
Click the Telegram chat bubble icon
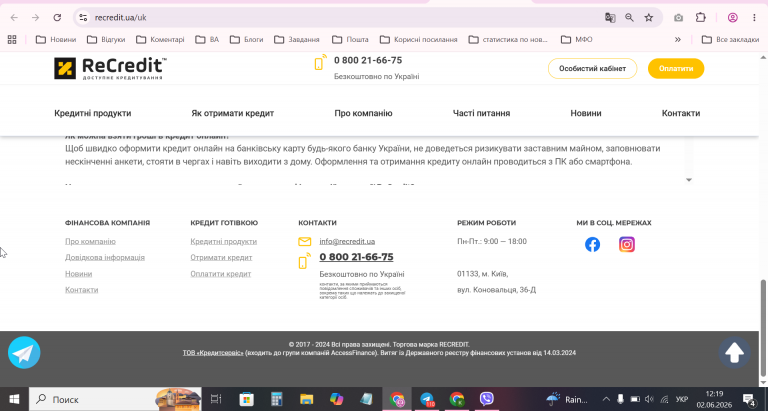[x=24, y=353]
